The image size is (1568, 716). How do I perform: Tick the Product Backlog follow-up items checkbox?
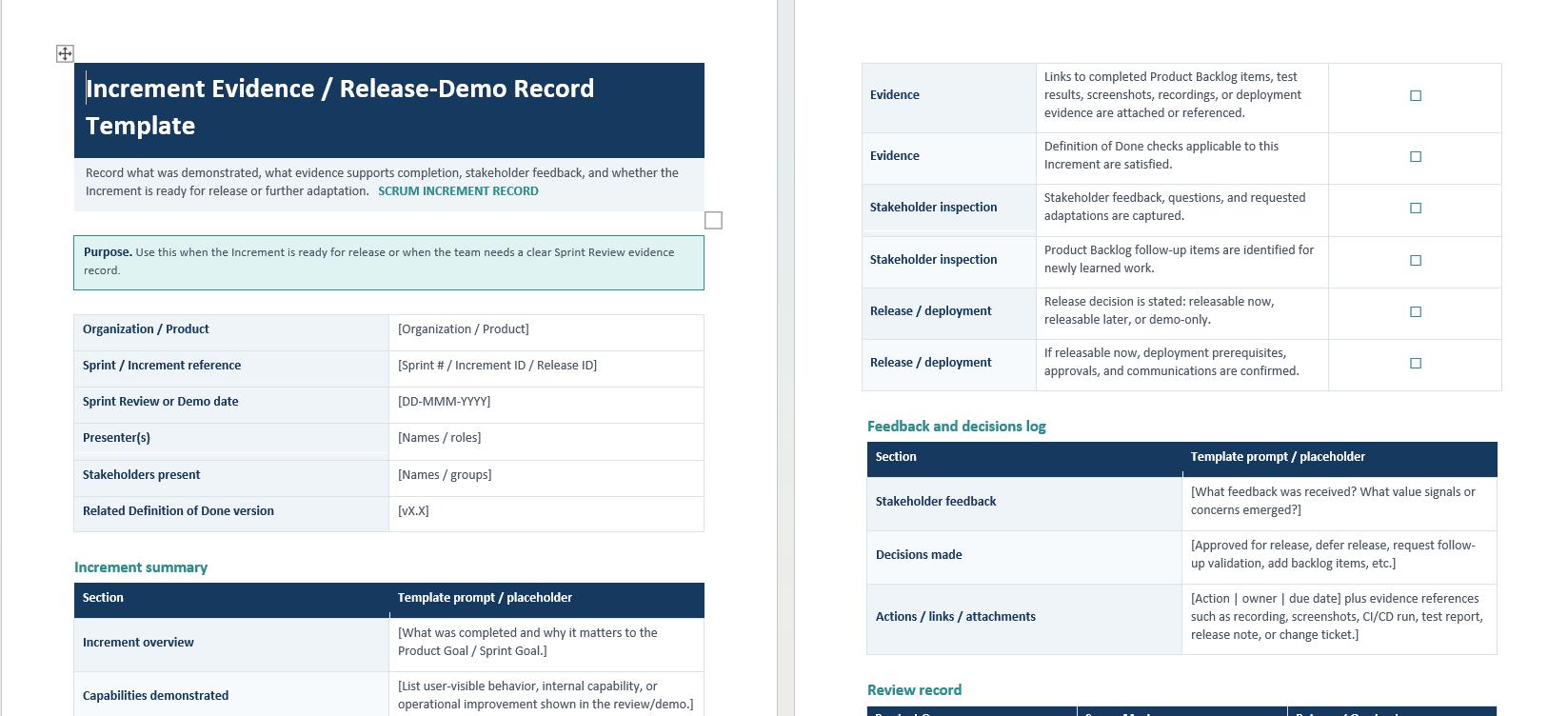[x=1415, y=260]
